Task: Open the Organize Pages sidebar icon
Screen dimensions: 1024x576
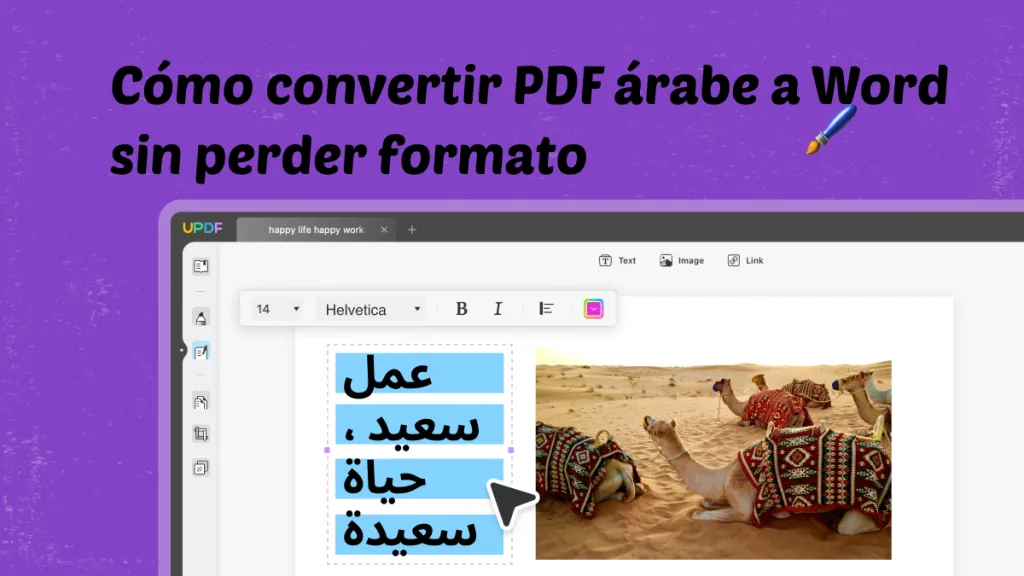Action: (x=201, y=401)
